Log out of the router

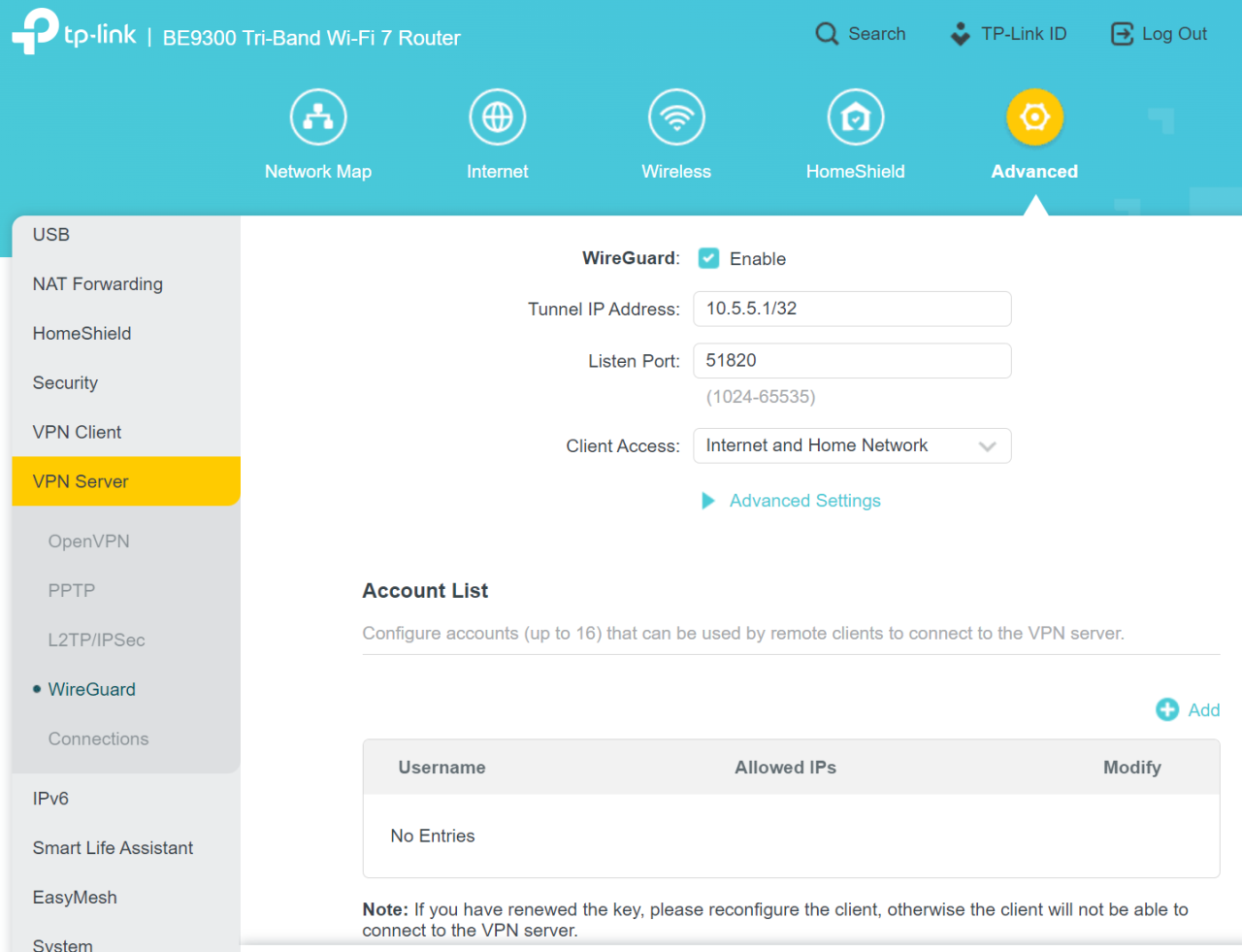click(x=1159, y=33)
